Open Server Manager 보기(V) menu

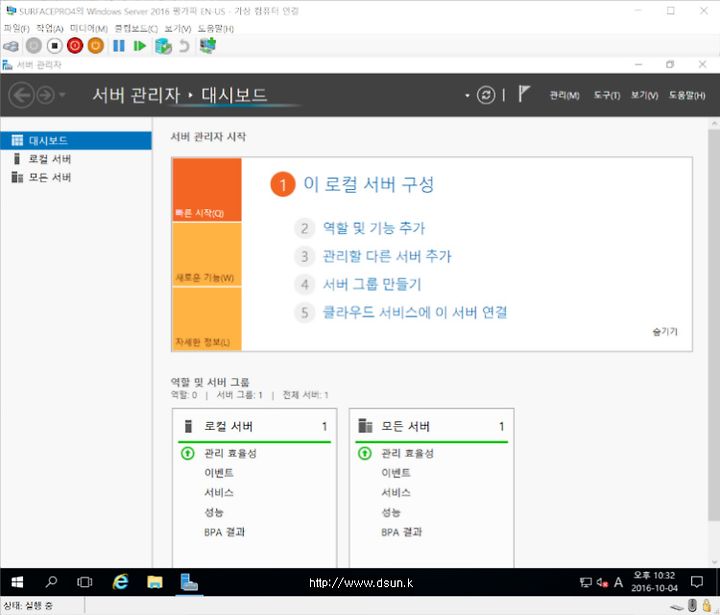coord(644,95)
